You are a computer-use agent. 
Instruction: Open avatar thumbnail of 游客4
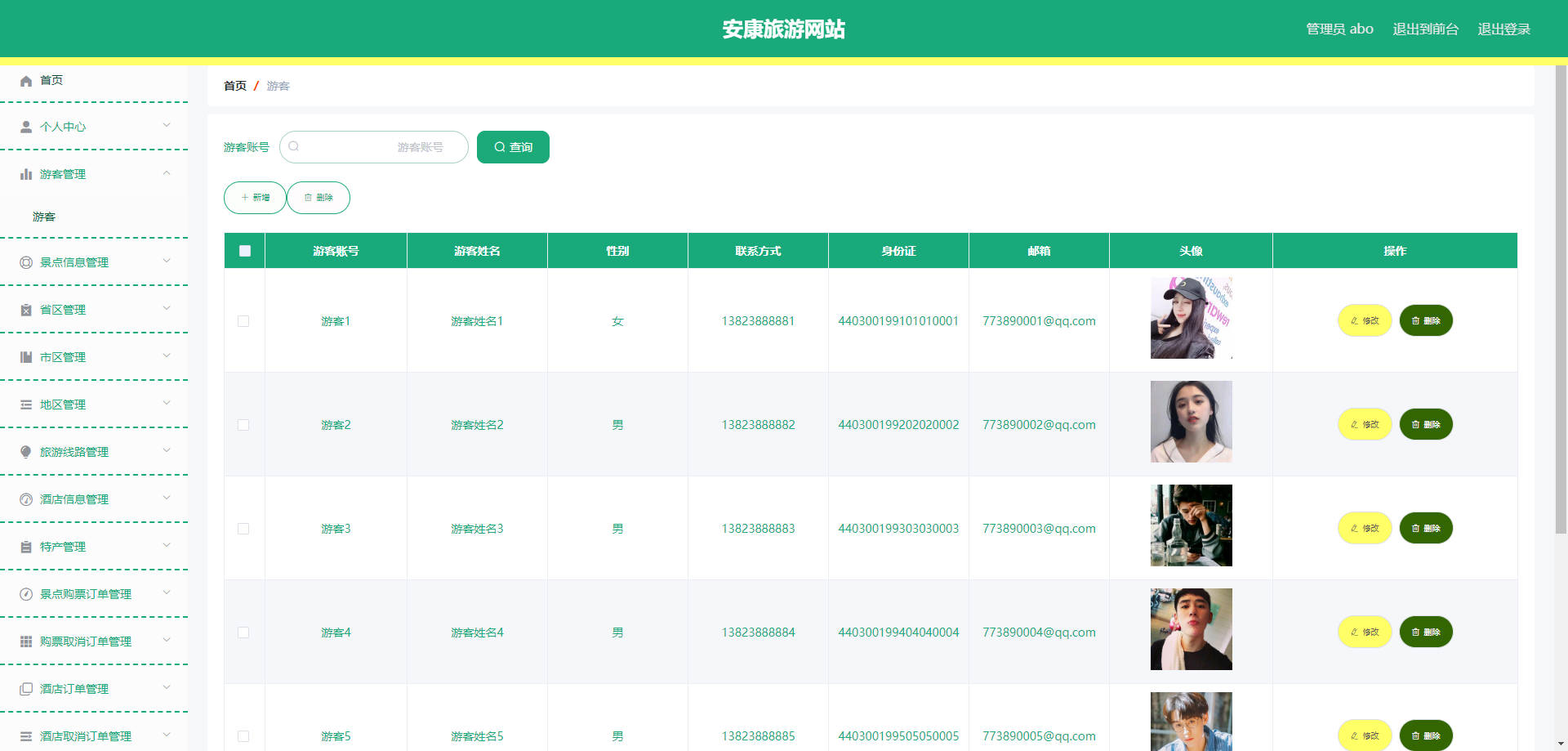1192,629
